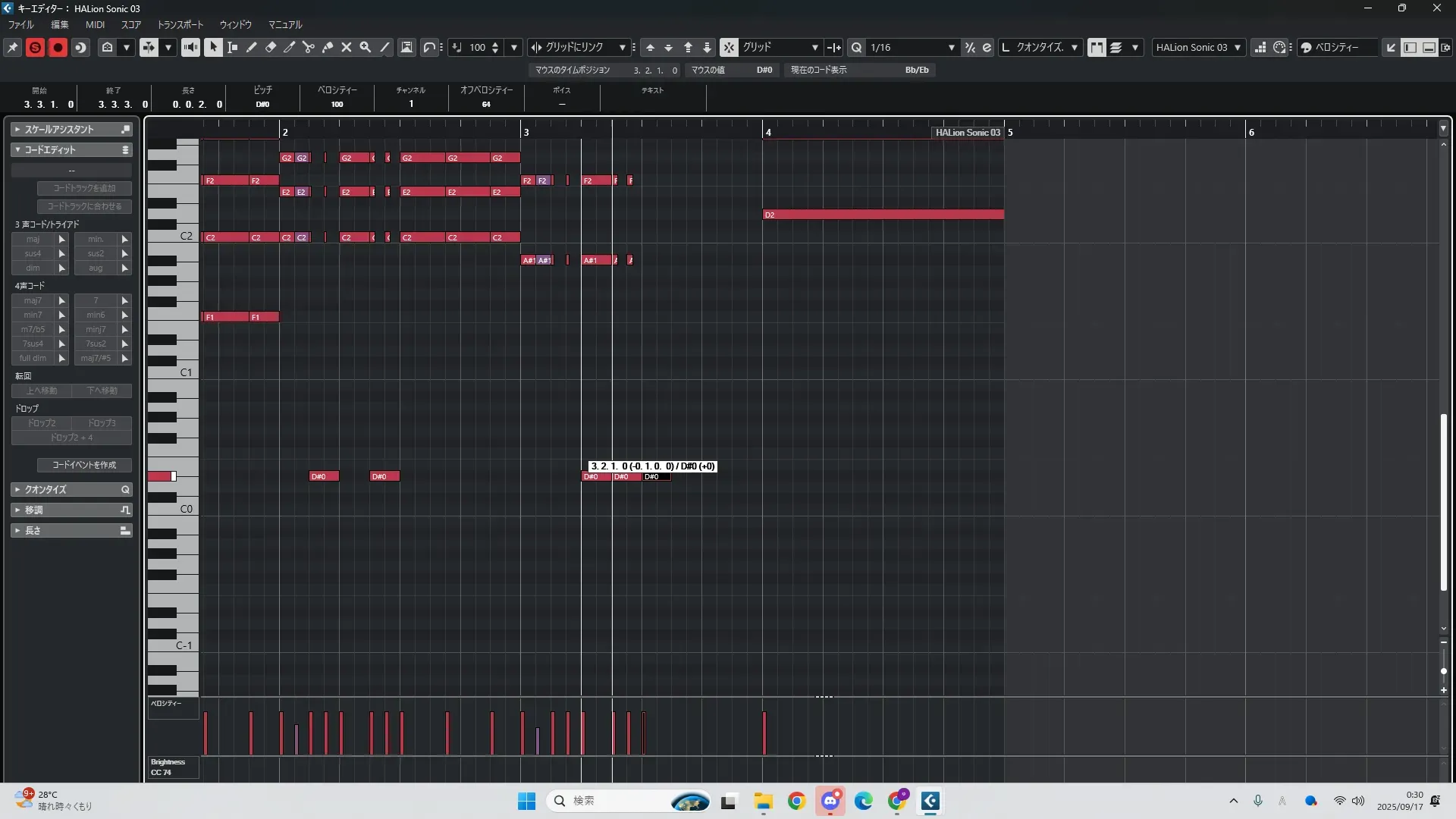Open the 1/16 quantize preset dropdown
Screen dimensions: 1456x819
click(951, 47)
